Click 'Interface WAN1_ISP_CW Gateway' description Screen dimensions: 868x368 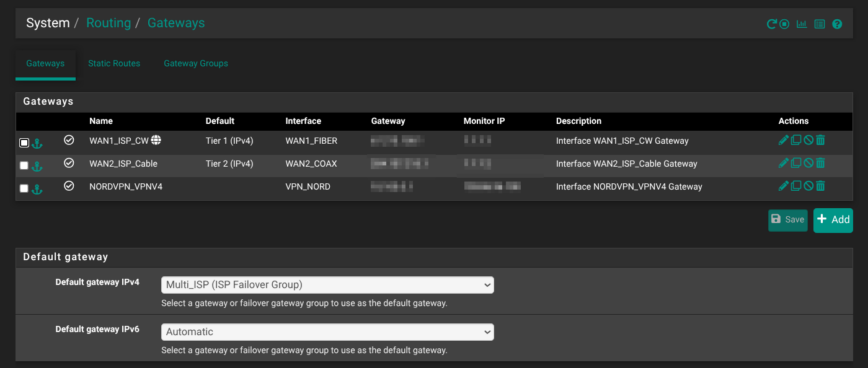622,141
